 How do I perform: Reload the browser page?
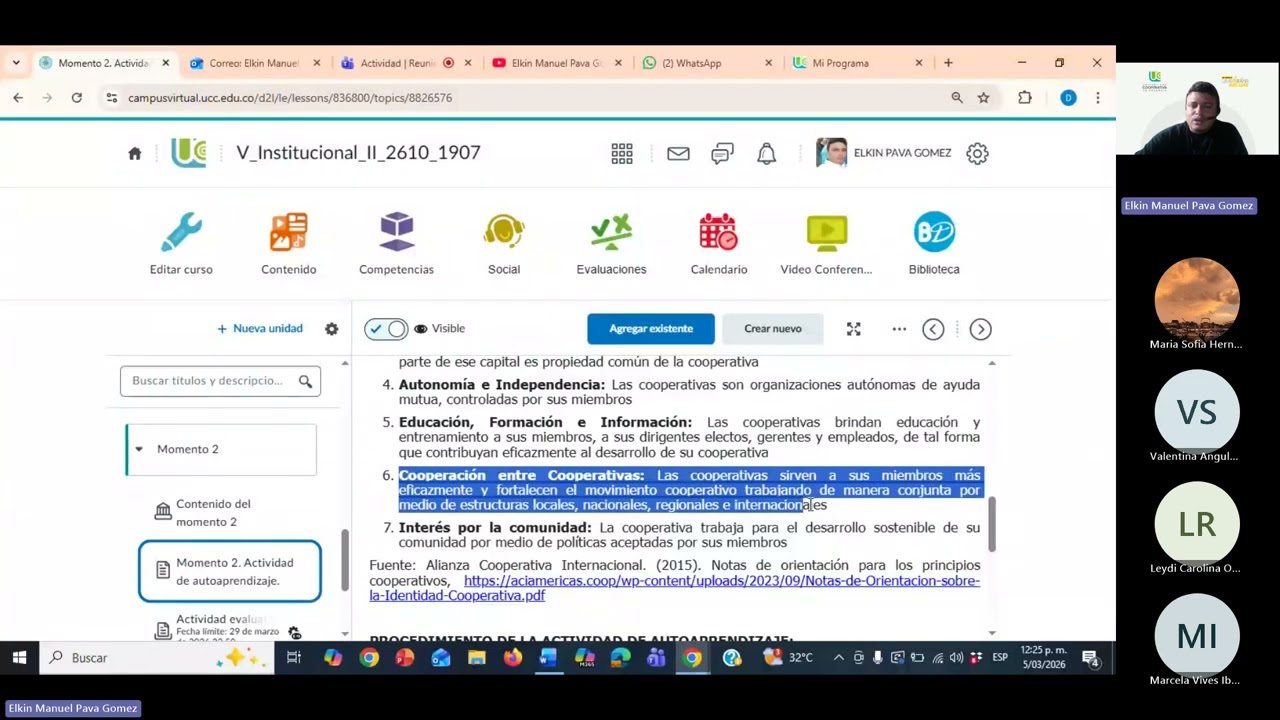76,98
